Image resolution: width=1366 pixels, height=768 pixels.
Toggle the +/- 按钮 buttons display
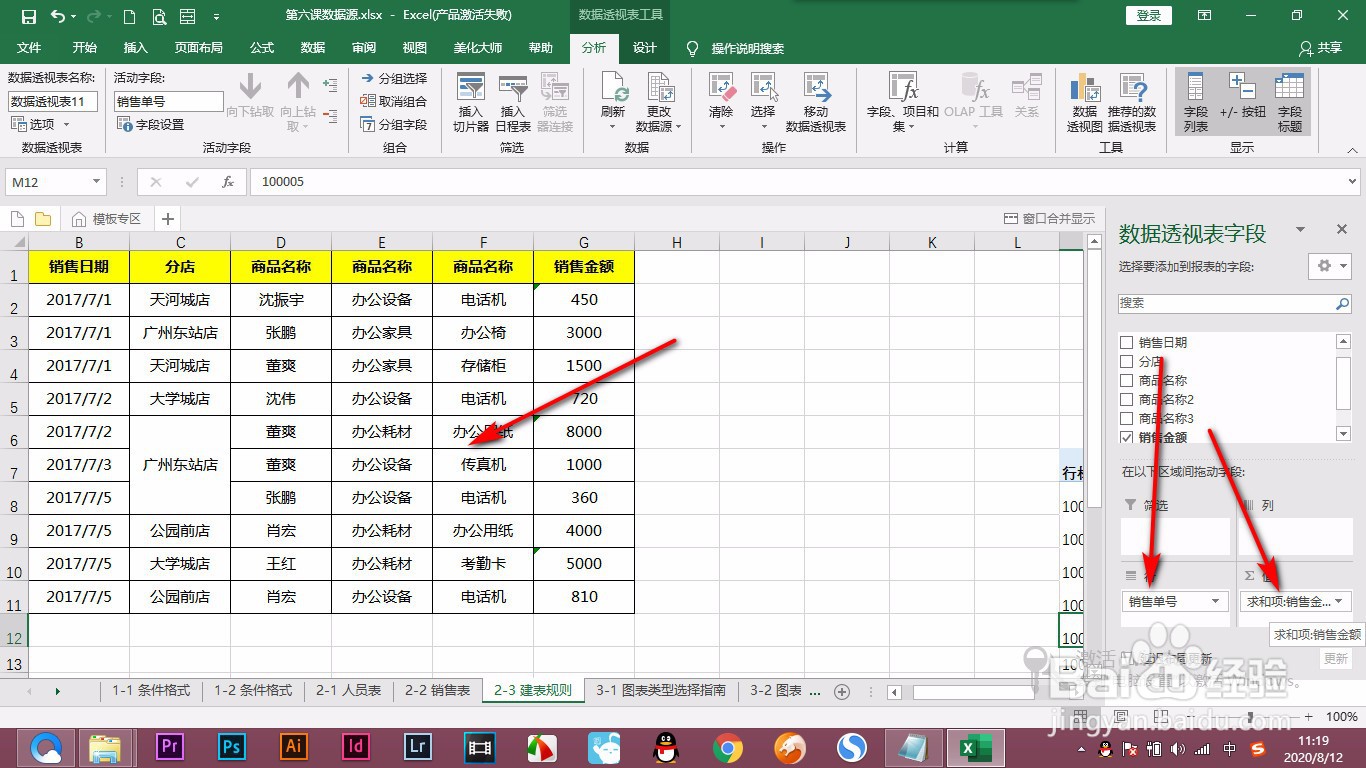click(x=1240, y=100)
